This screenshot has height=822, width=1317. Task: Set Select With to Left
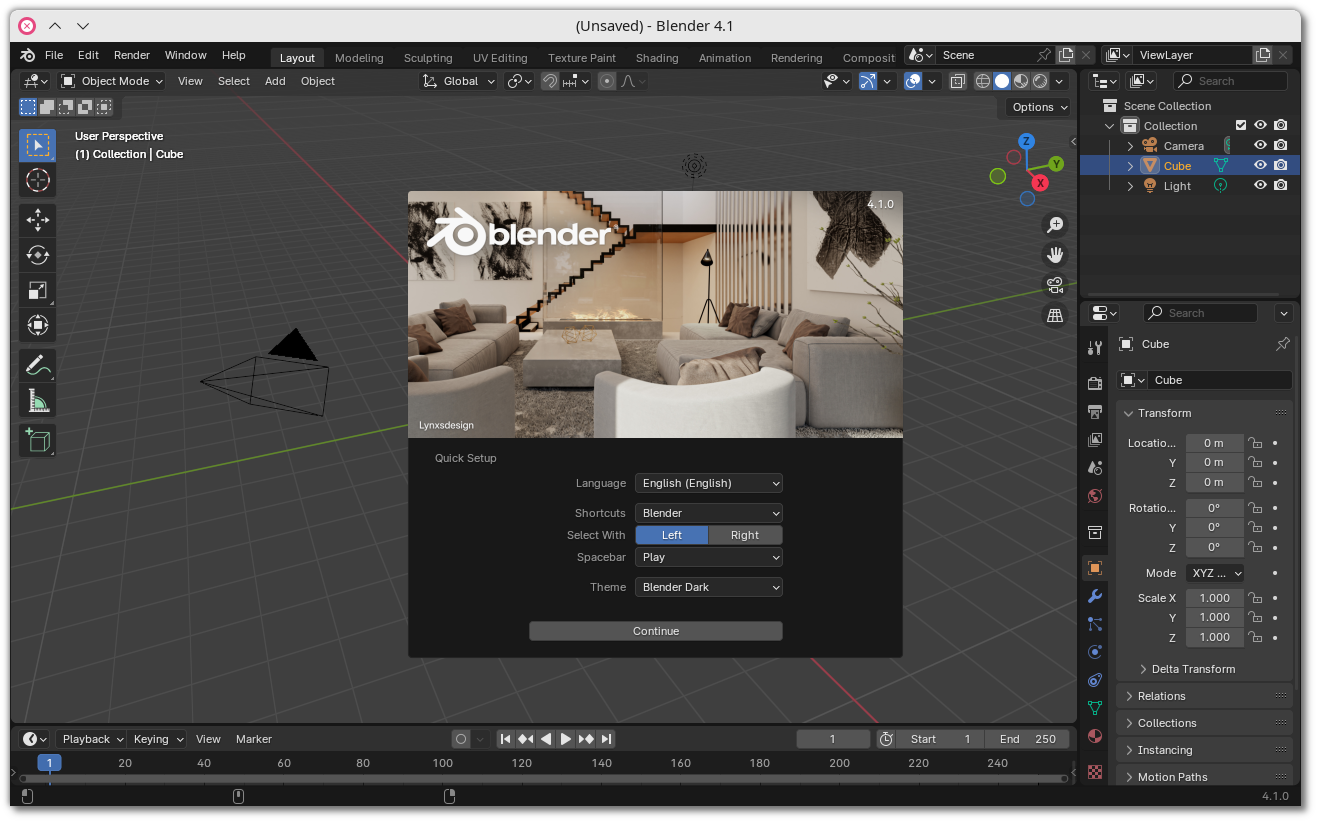pyautogui.click(x=672, y=535)
